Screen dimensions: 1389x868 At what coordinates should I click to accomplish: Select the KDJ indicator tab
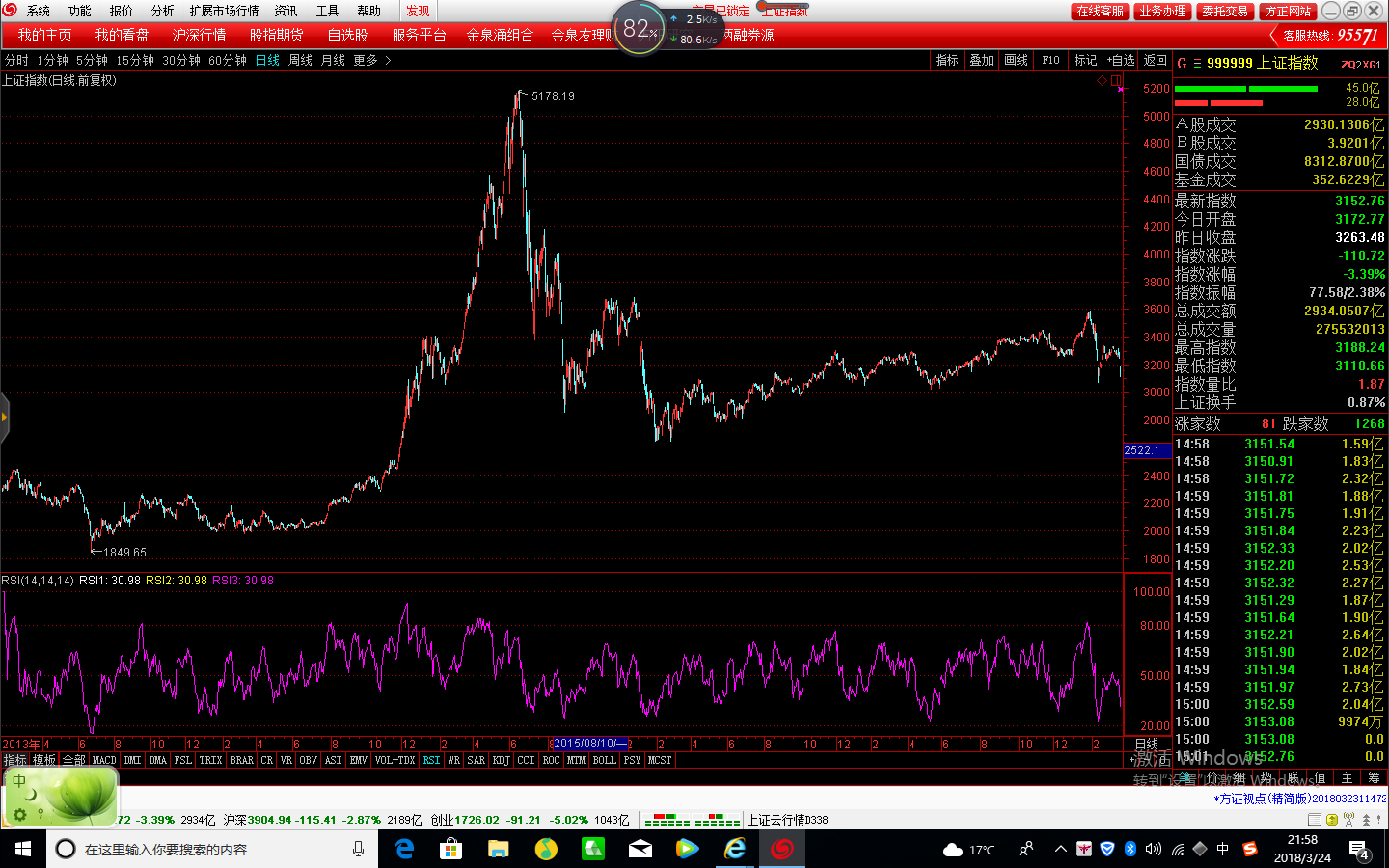click(x=501, y=760)
